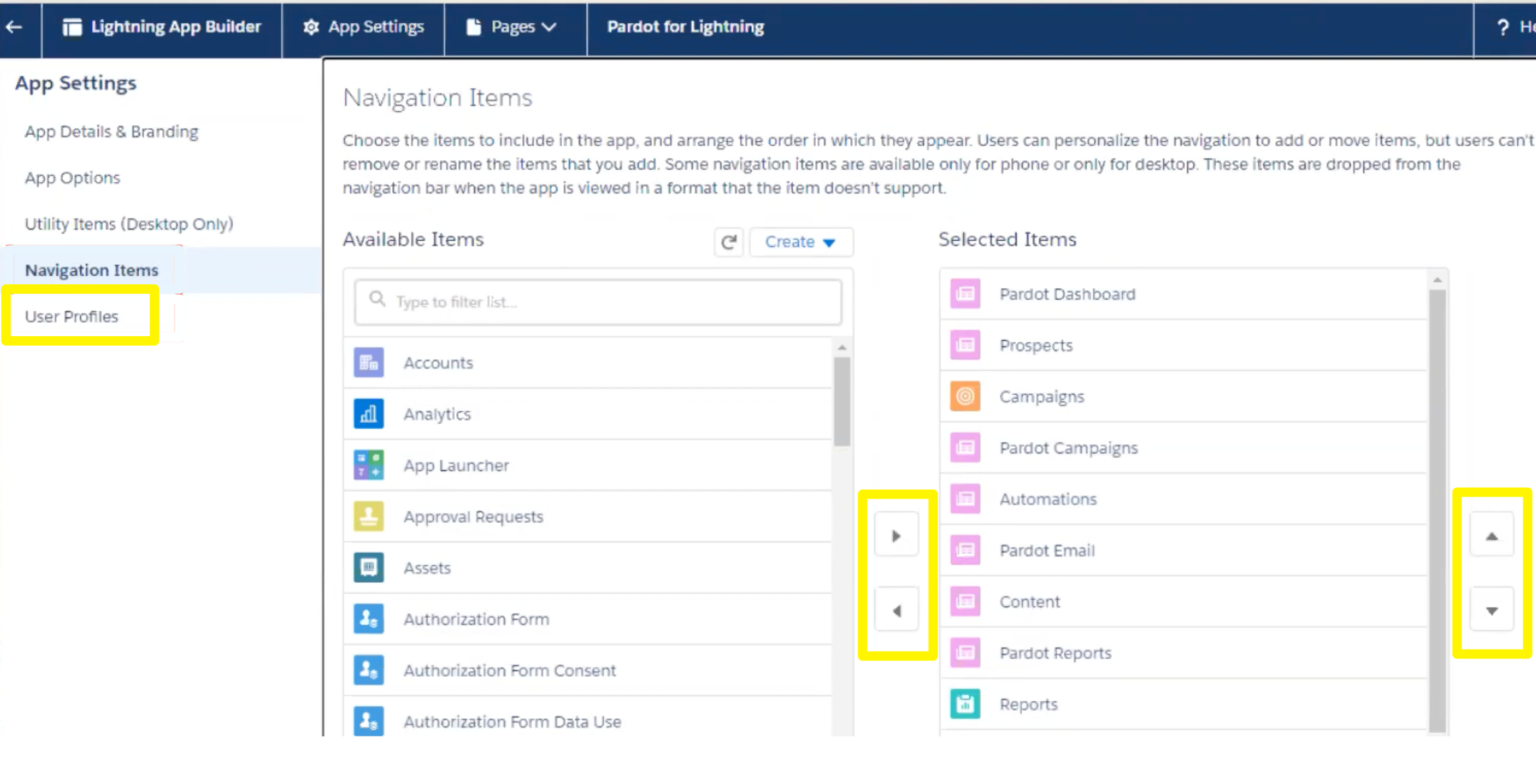This screenshot has width=1536, height=764.
Task: Select Automations icon
Action: coord(965,499)
